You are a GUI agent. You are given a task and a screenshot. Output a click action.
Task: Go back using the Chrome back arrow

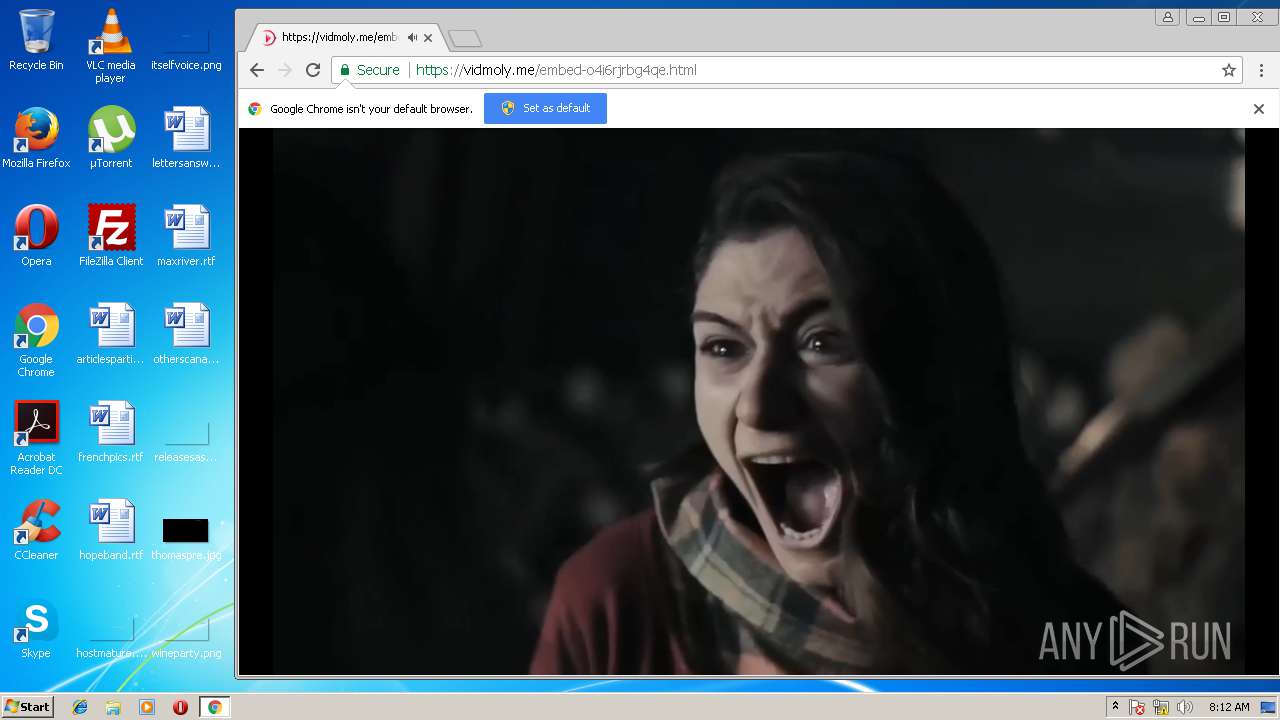coord(257,70)
